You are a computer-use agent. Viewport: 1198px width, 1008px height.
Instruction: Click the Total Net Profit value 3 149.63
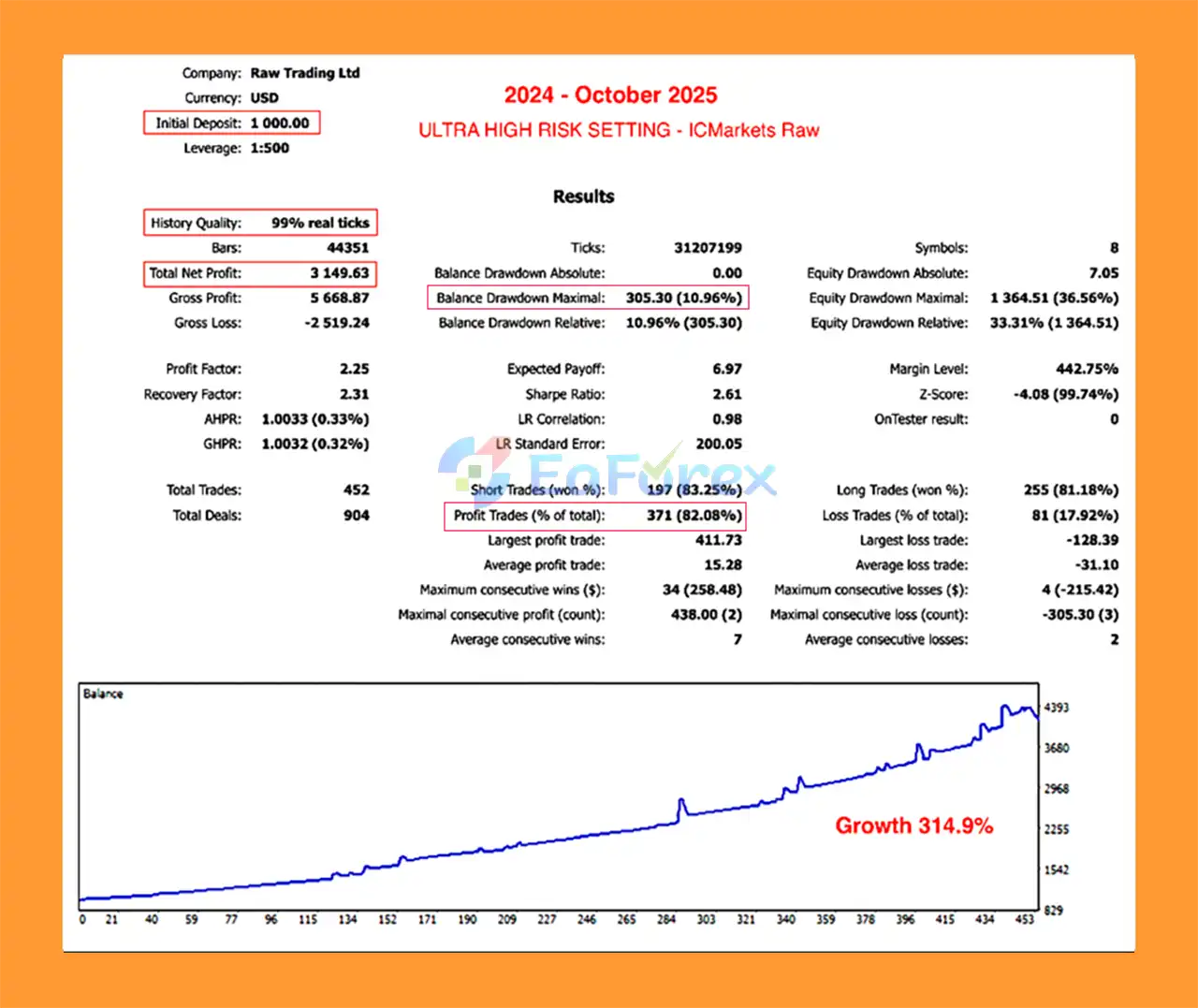click(340, 273)
